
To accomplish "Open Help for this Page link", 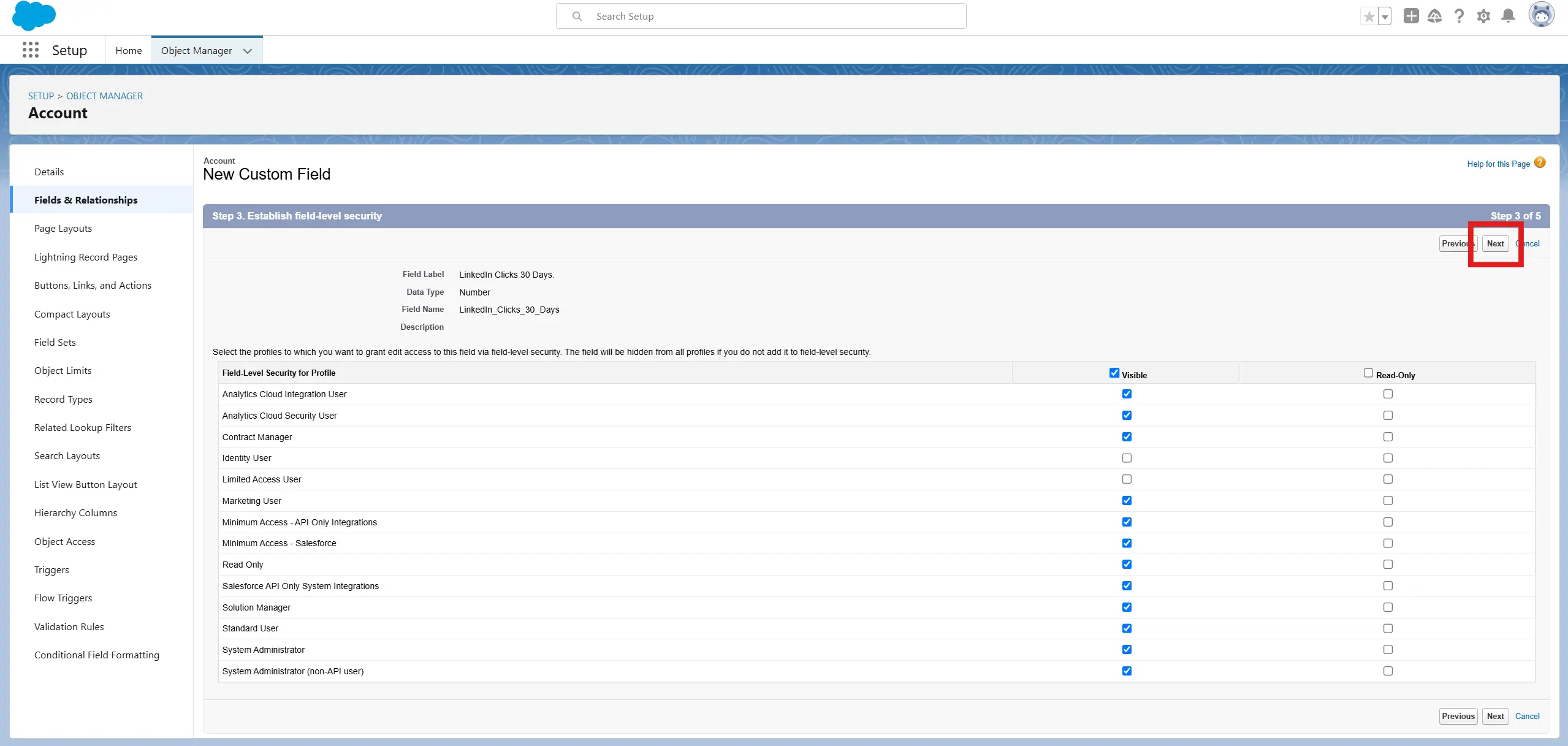I will pyautogui.click(x=1498, y=164).
